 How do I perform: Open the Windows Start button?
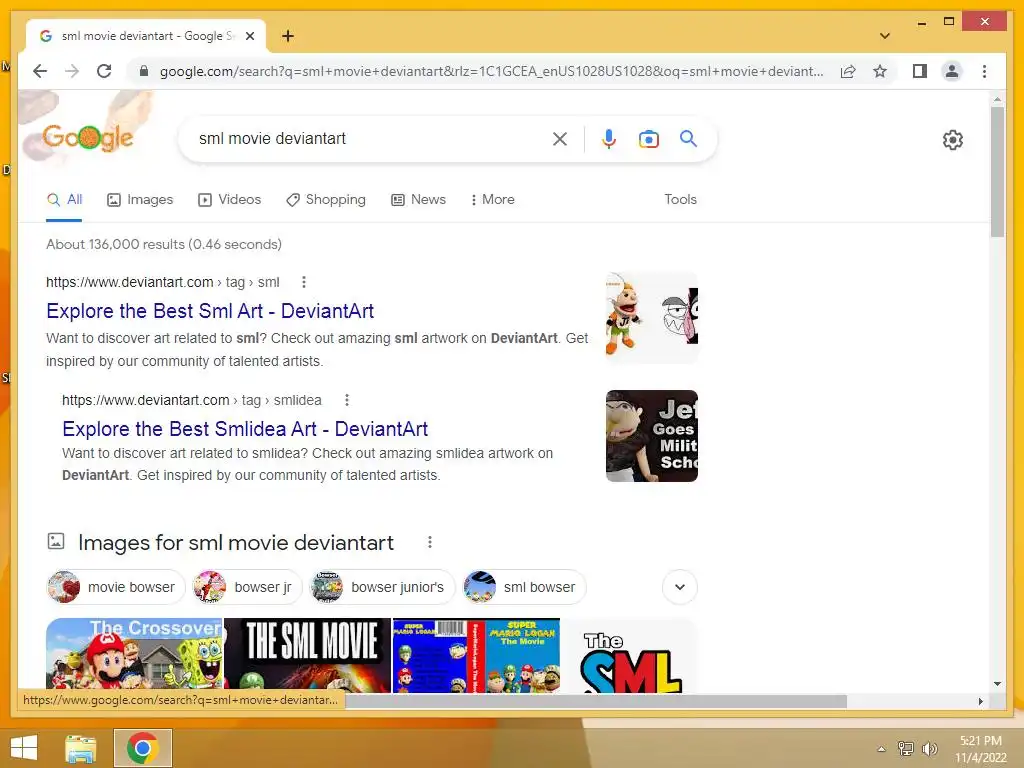tap(24, 748)
